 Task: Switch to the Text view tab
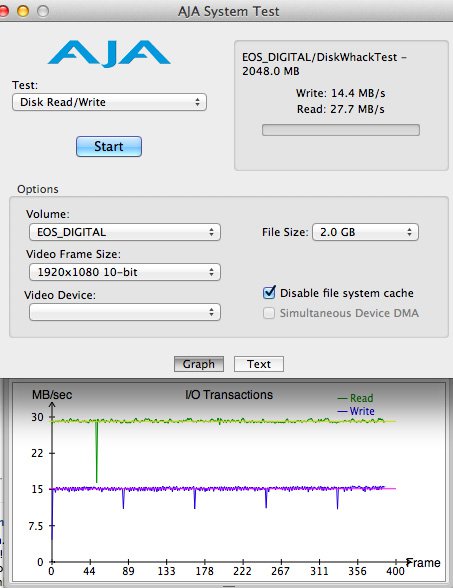coord(259,364)
